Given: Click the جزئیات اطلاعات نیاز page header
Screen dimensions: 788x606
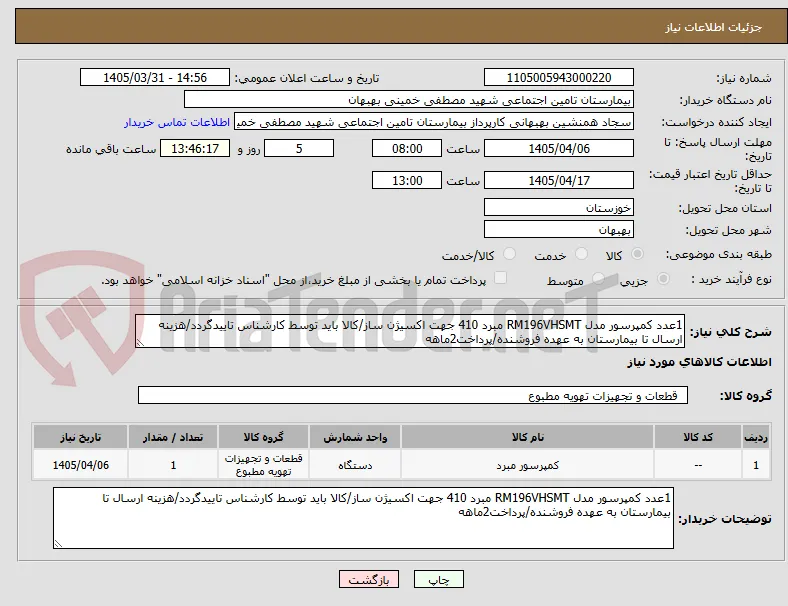Looking at the screenshot, I should [713, 27].
